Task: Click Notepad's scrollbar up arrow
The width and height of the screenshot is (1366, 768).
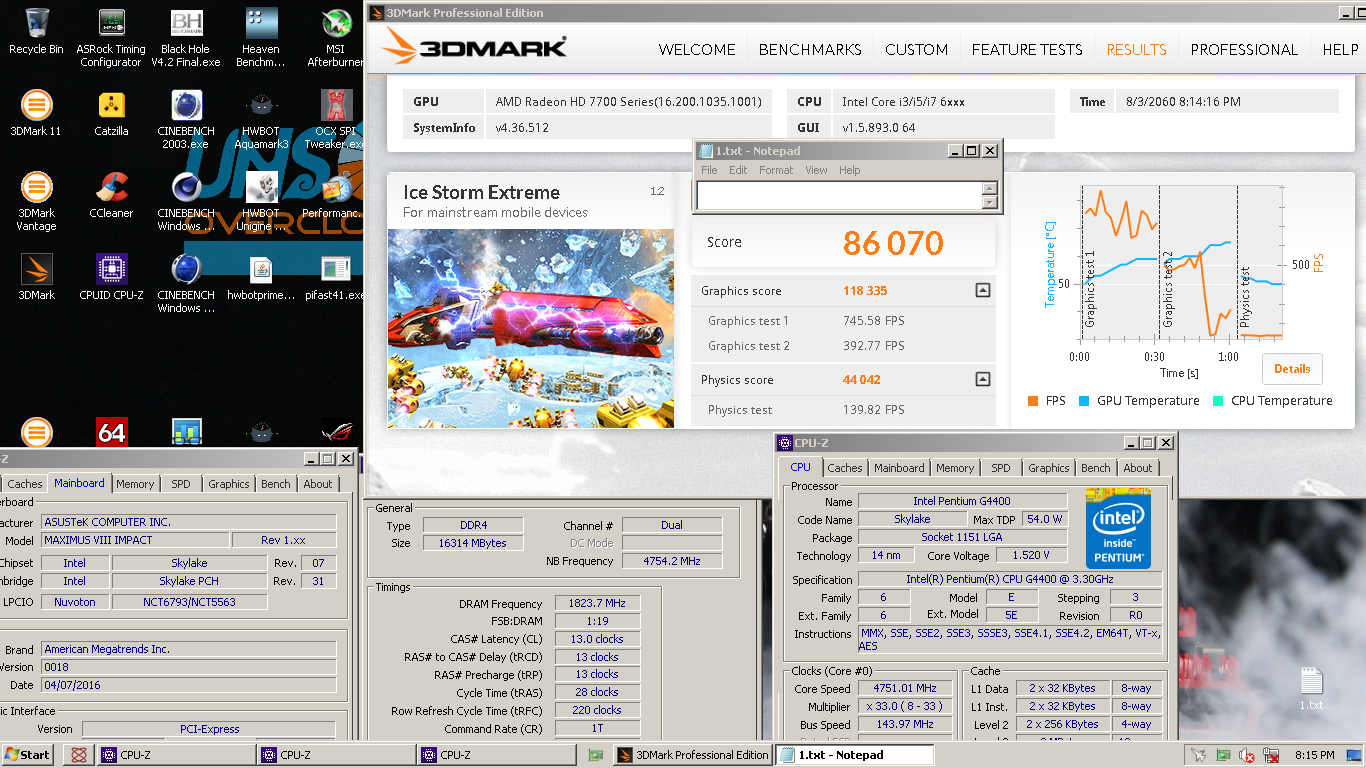Action: click(x=990, y=188)
